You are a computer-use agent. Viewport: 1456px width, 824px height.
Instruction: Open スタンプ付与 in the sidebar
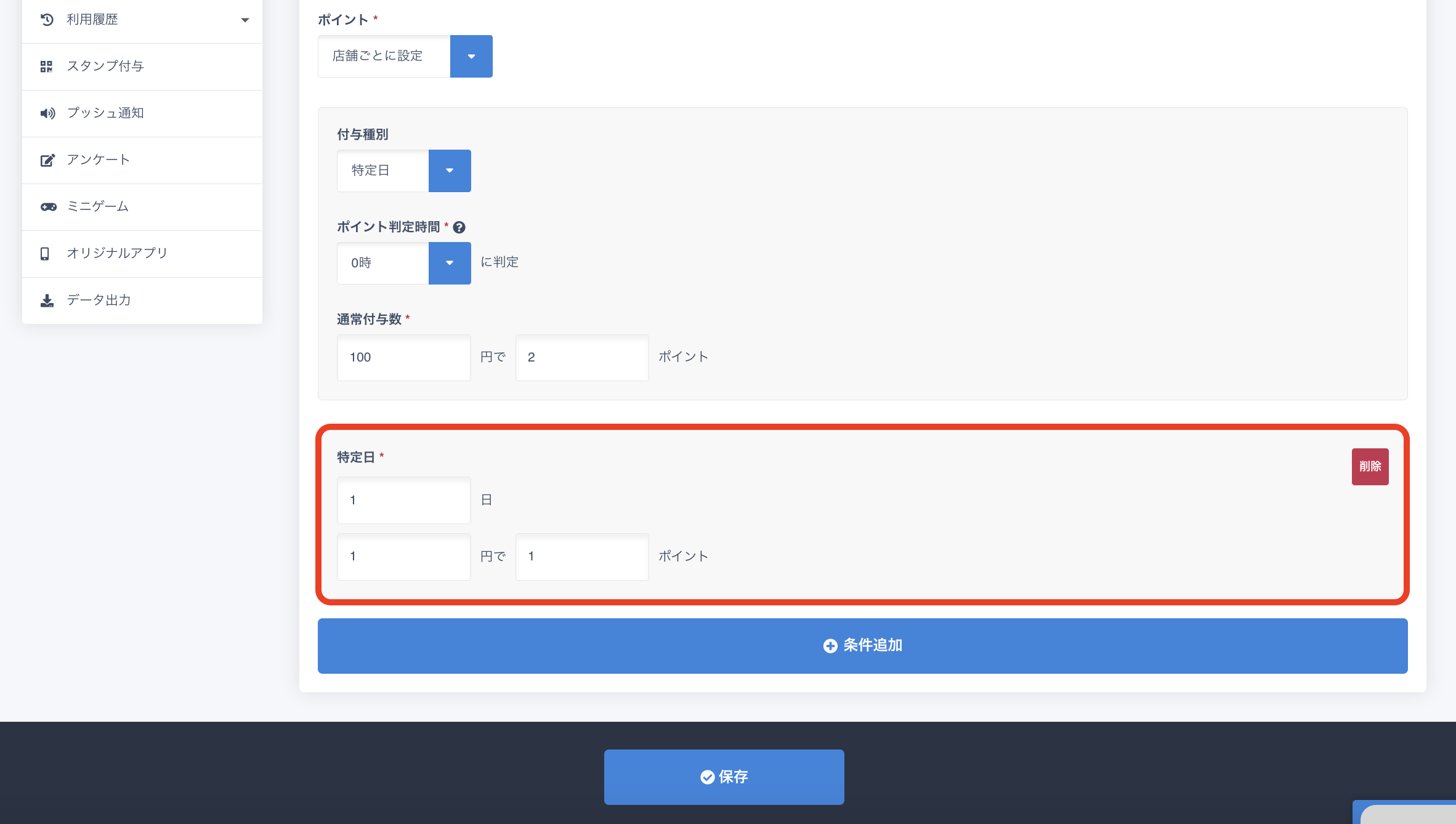pyautogui.click(x=105, y=67)
